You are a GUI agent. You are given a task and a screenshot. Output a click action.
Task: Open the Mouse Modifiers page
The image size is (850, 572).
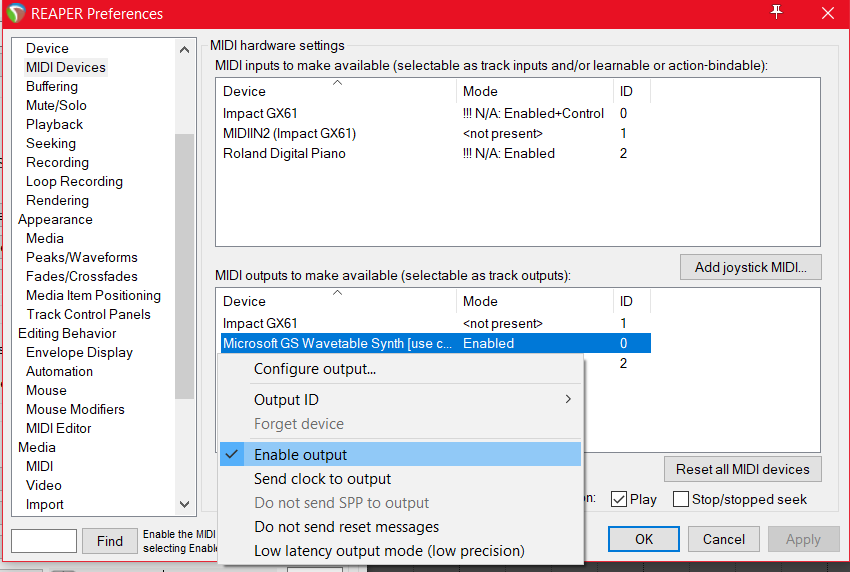[75, 409]
